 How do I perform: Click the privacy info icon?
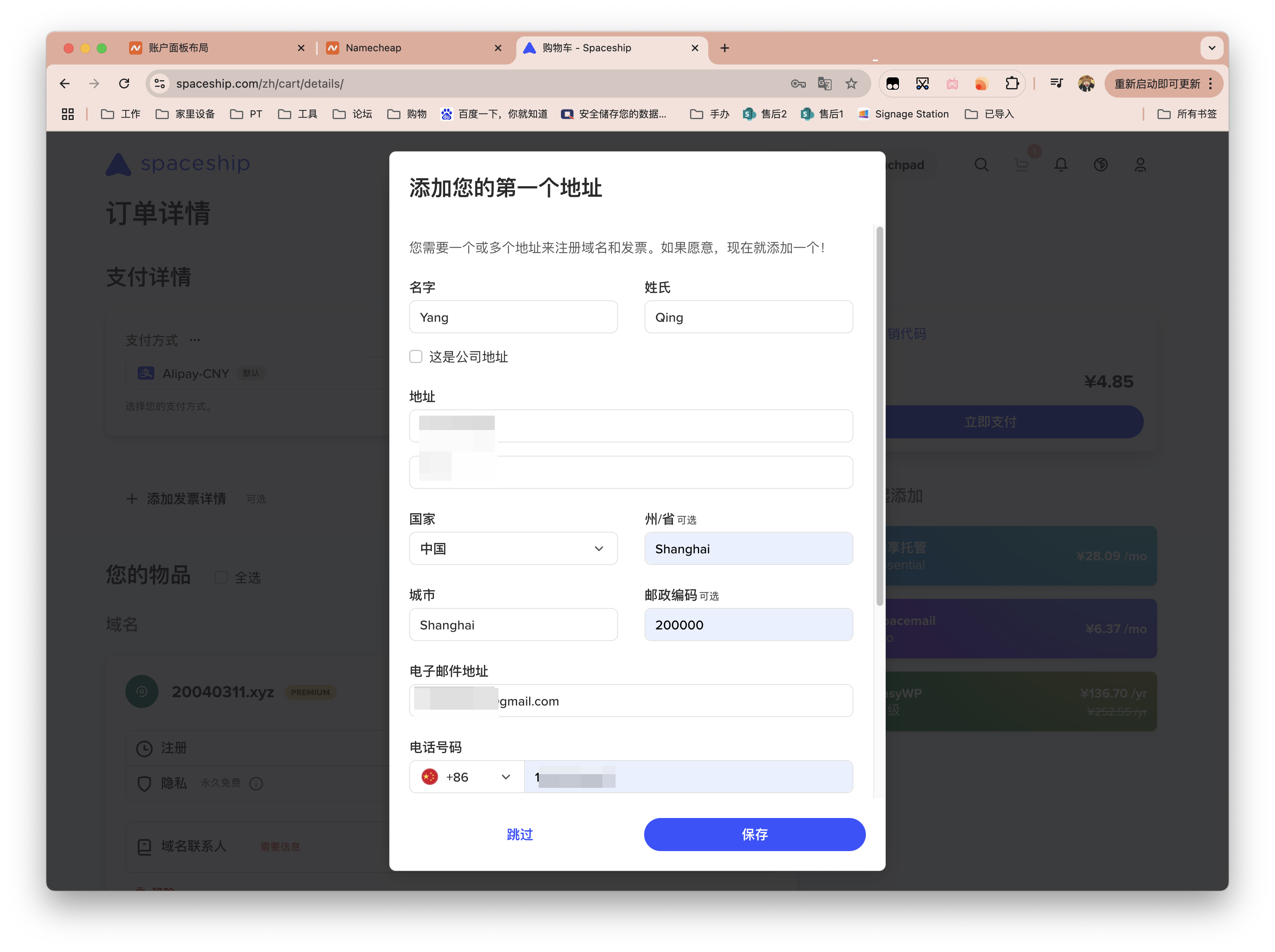click(256, 783)
